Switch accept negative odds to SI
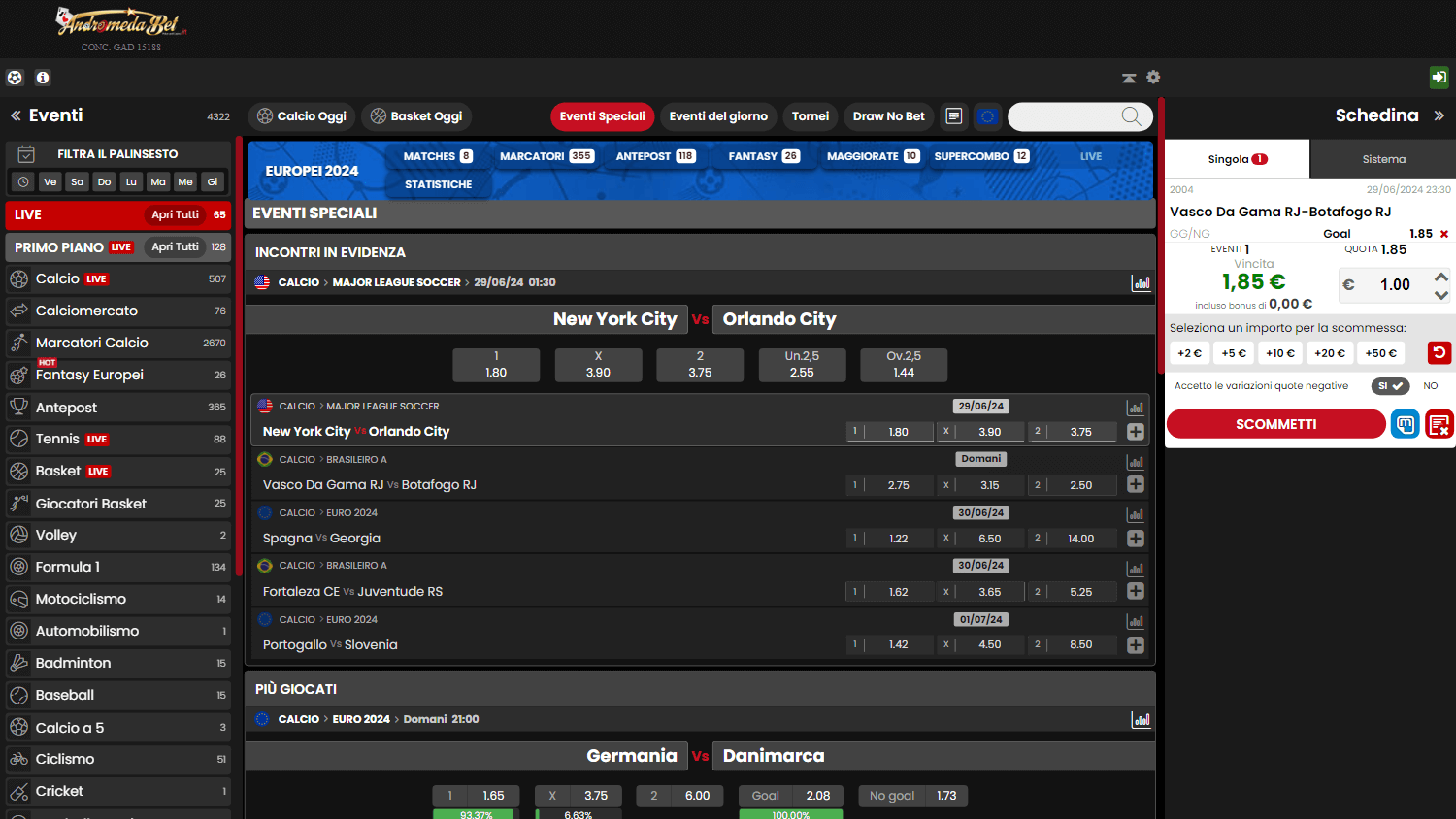Viewport: 1456px width, 819px height. pyautogui.click(x=1390, y=386)
